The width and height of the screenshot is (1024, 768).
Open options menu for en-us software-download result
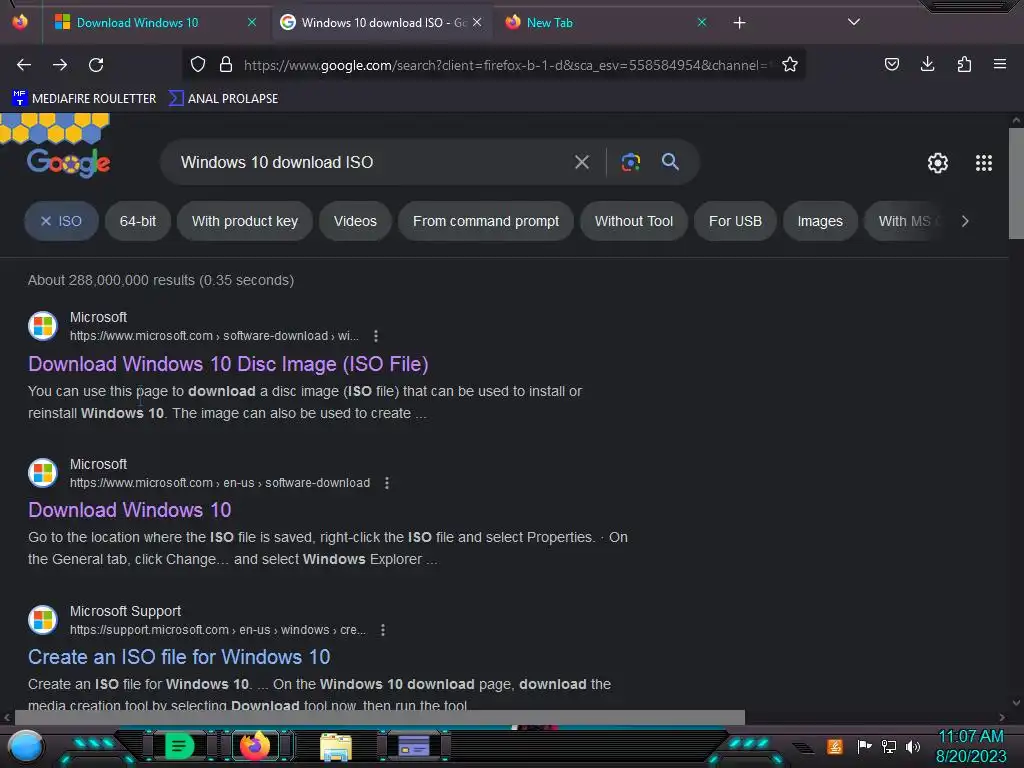point(387,483)
